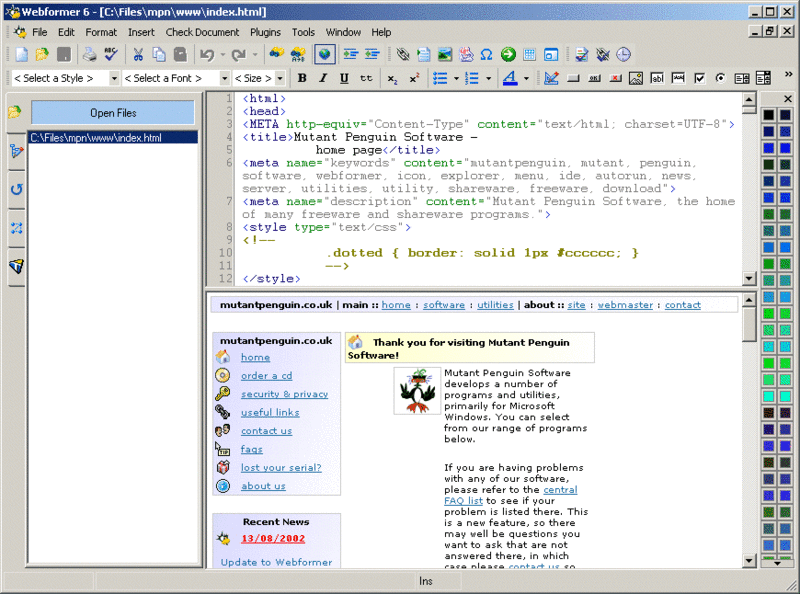Toggle italic formatting
The image size is (800, 594).
click(323, 78)
